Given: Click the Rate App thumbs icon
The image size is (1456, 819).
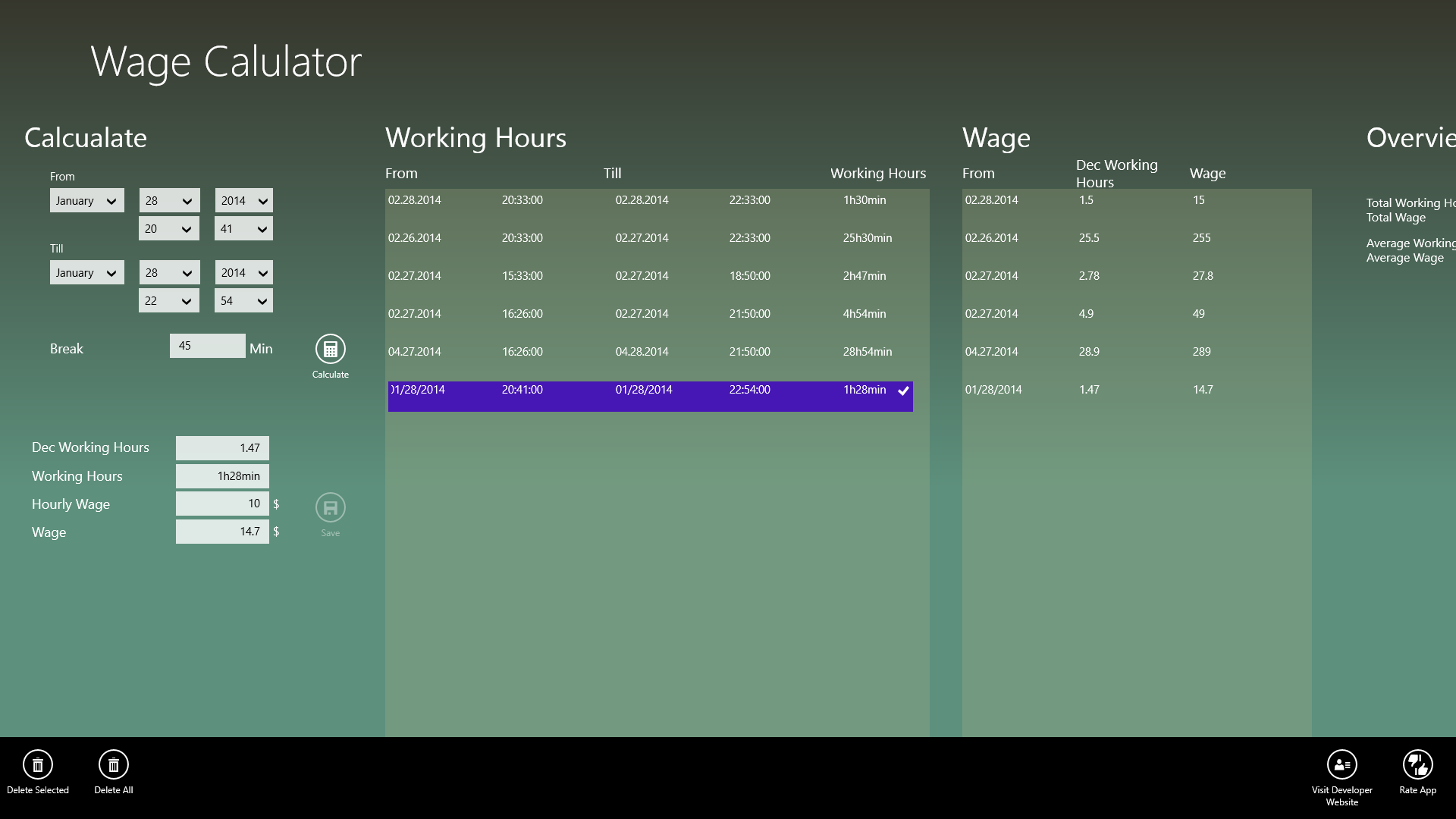Looking at the screenshot, I should (1417, 765).
